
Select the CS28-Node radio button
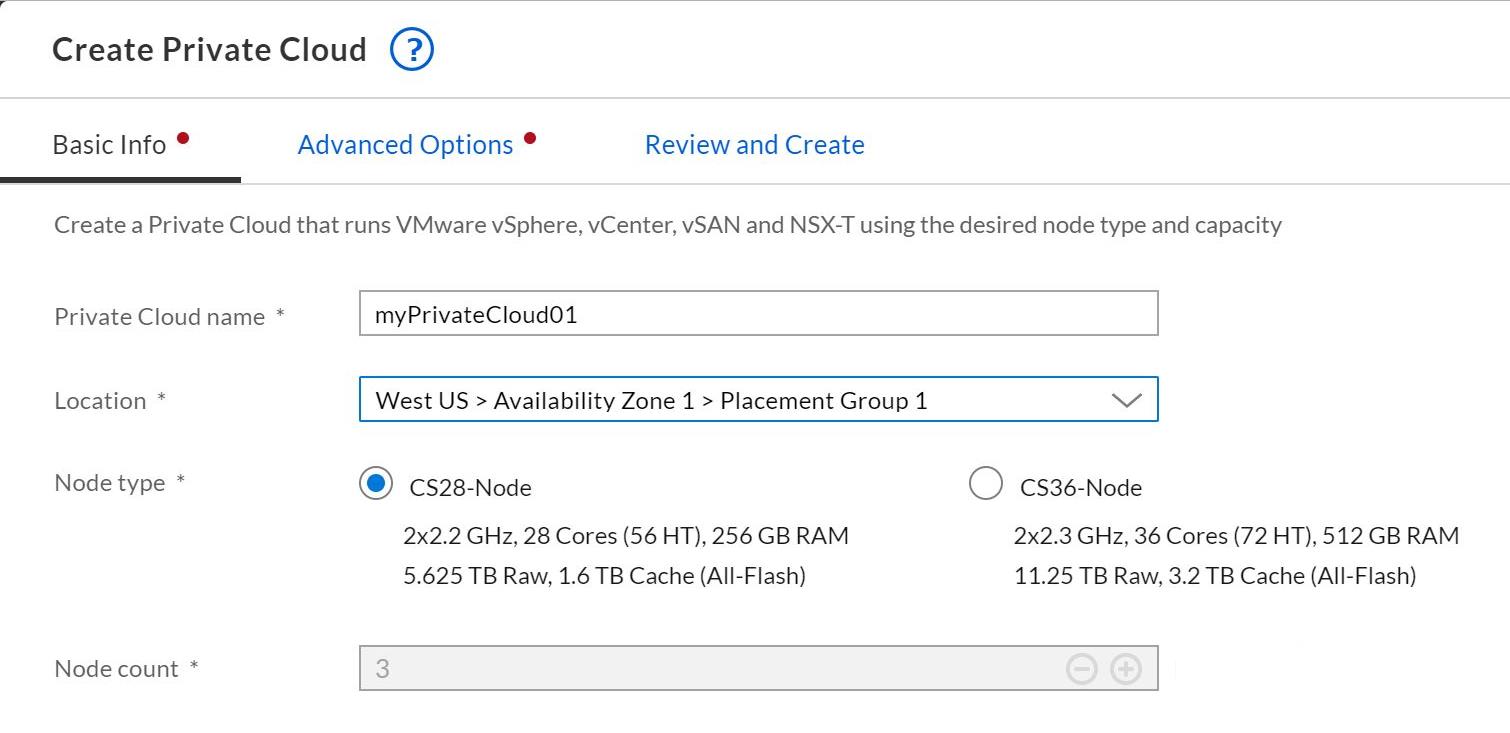pos(375,484)
